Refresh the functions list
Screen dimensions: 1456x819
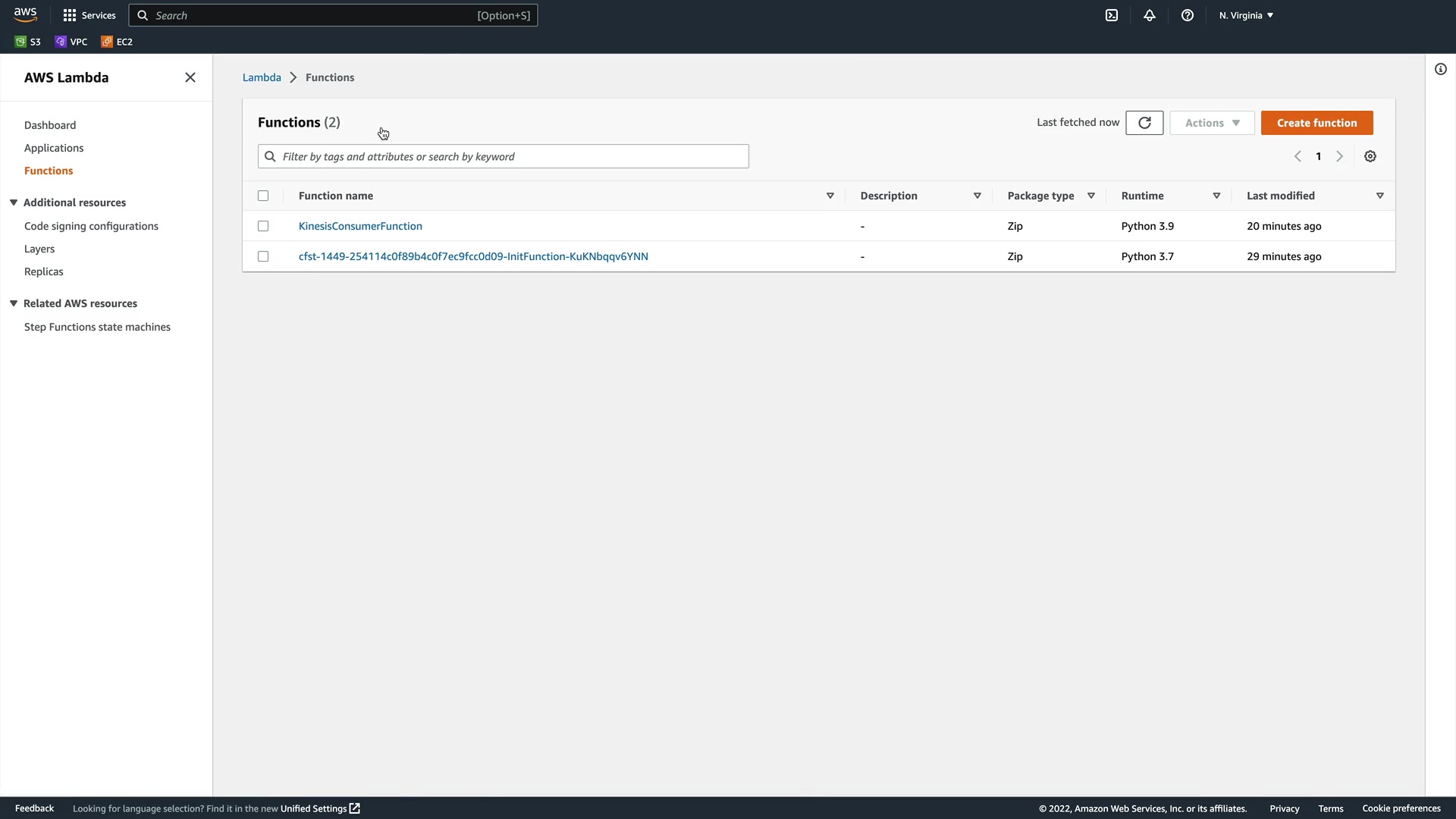(x=1144, y=123)
